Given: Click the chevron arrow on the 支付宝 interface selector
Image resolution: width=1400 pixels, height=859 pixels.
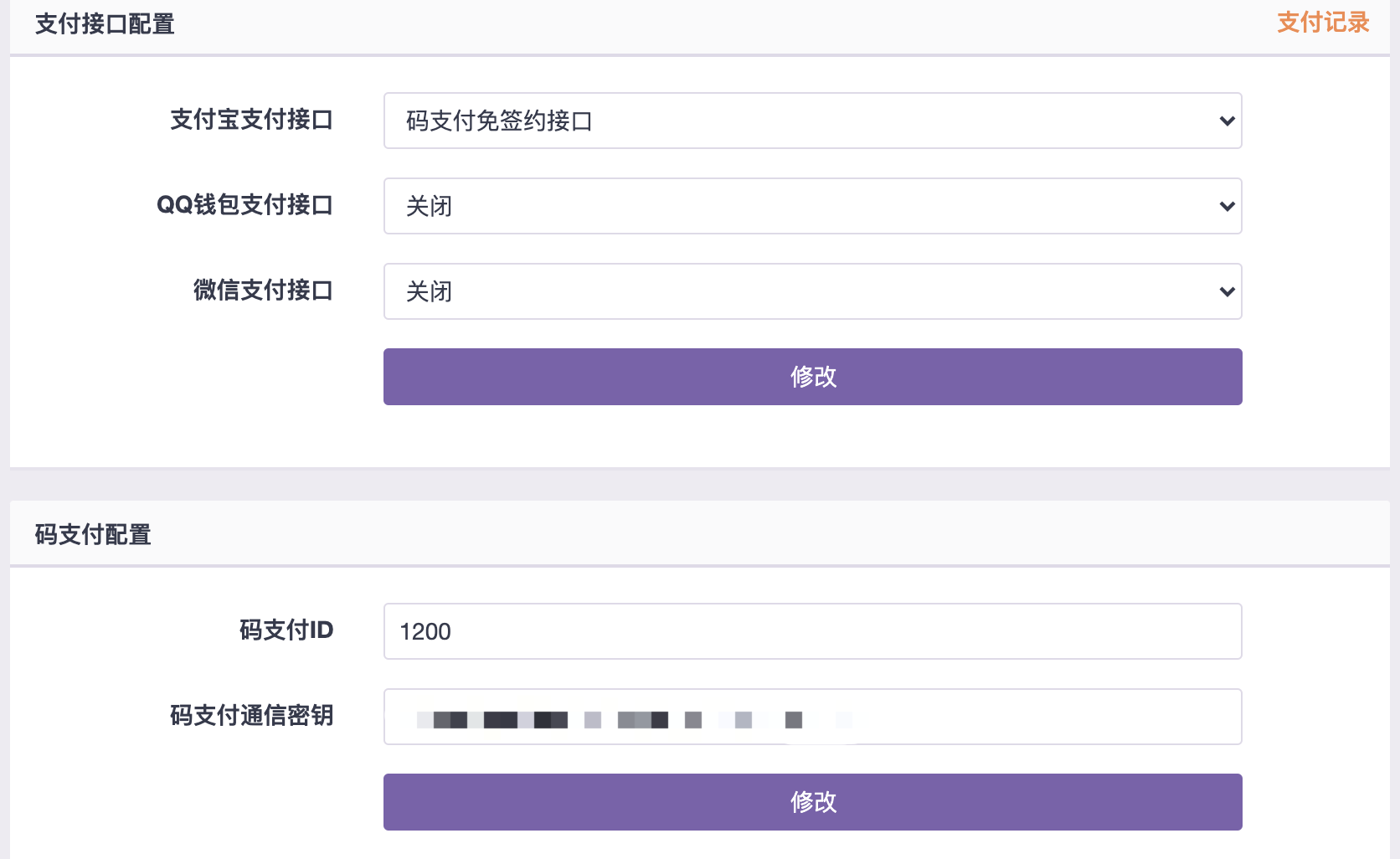Looking at the screenshot, I should point(1227,121).
